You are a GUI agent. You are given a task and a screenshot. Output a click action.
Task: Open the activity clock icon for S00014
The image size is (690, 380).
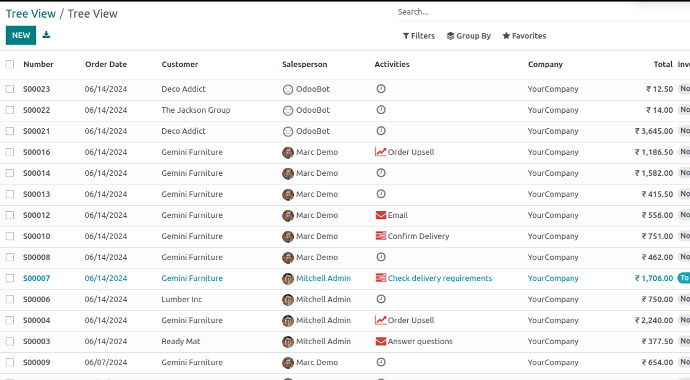tap(381, 173)
